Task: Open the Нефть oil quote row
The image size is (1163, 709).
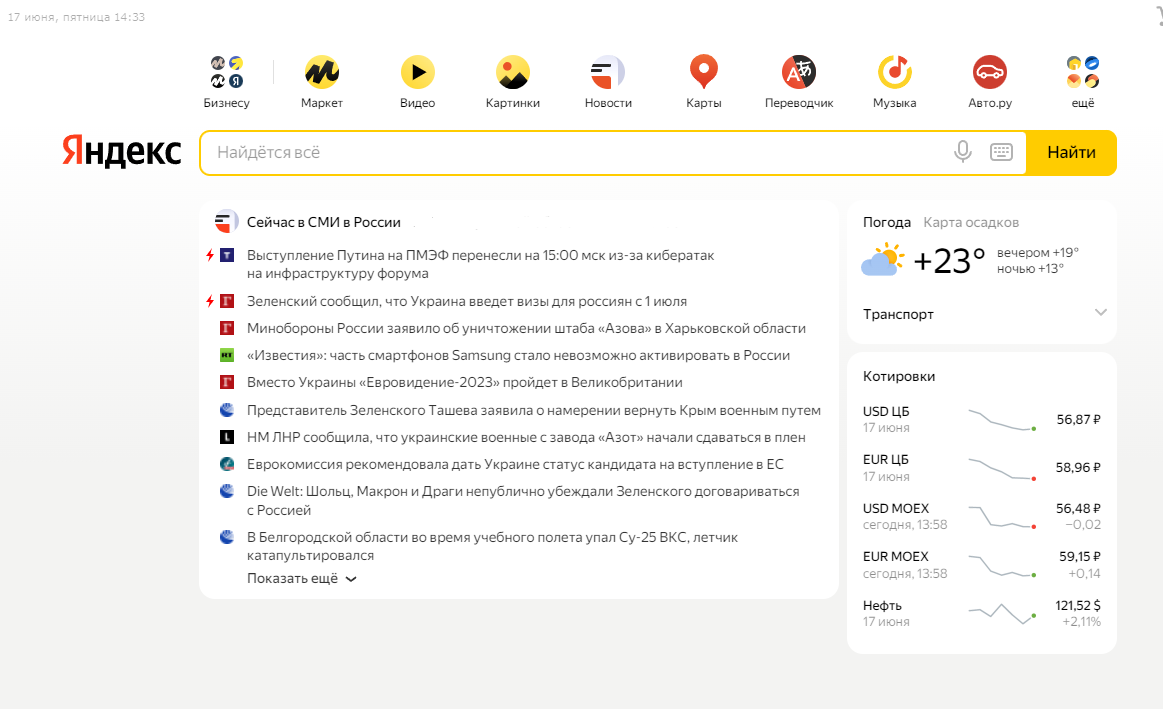Action: 981,613
